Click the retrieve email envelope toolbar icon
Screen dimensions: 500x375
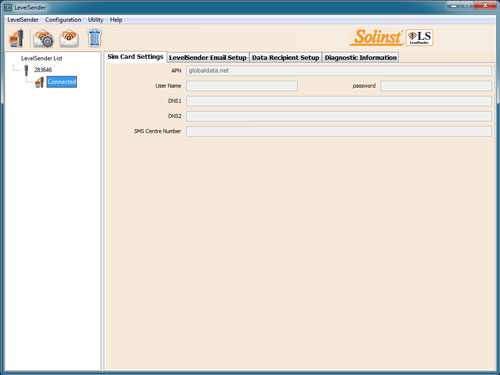(69, 38)
